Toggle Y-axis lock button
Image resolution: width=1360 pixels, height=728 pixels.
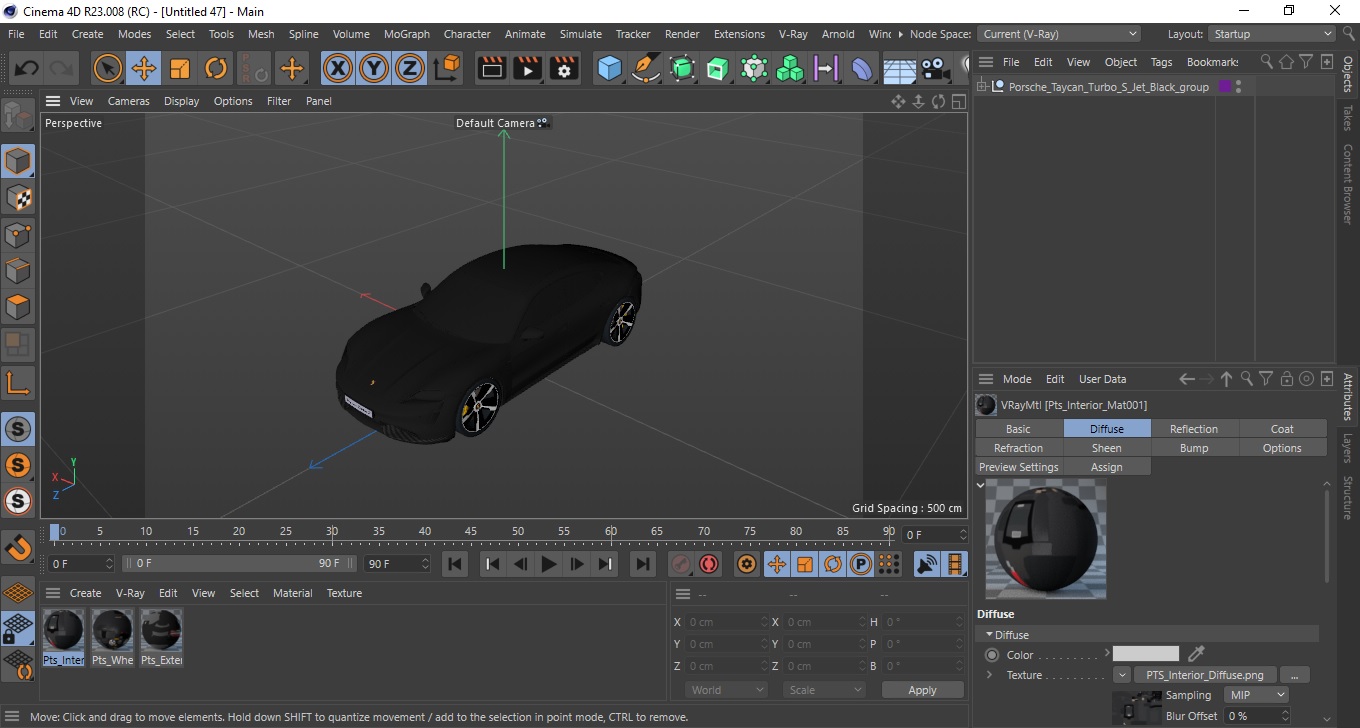coord(374,69)
